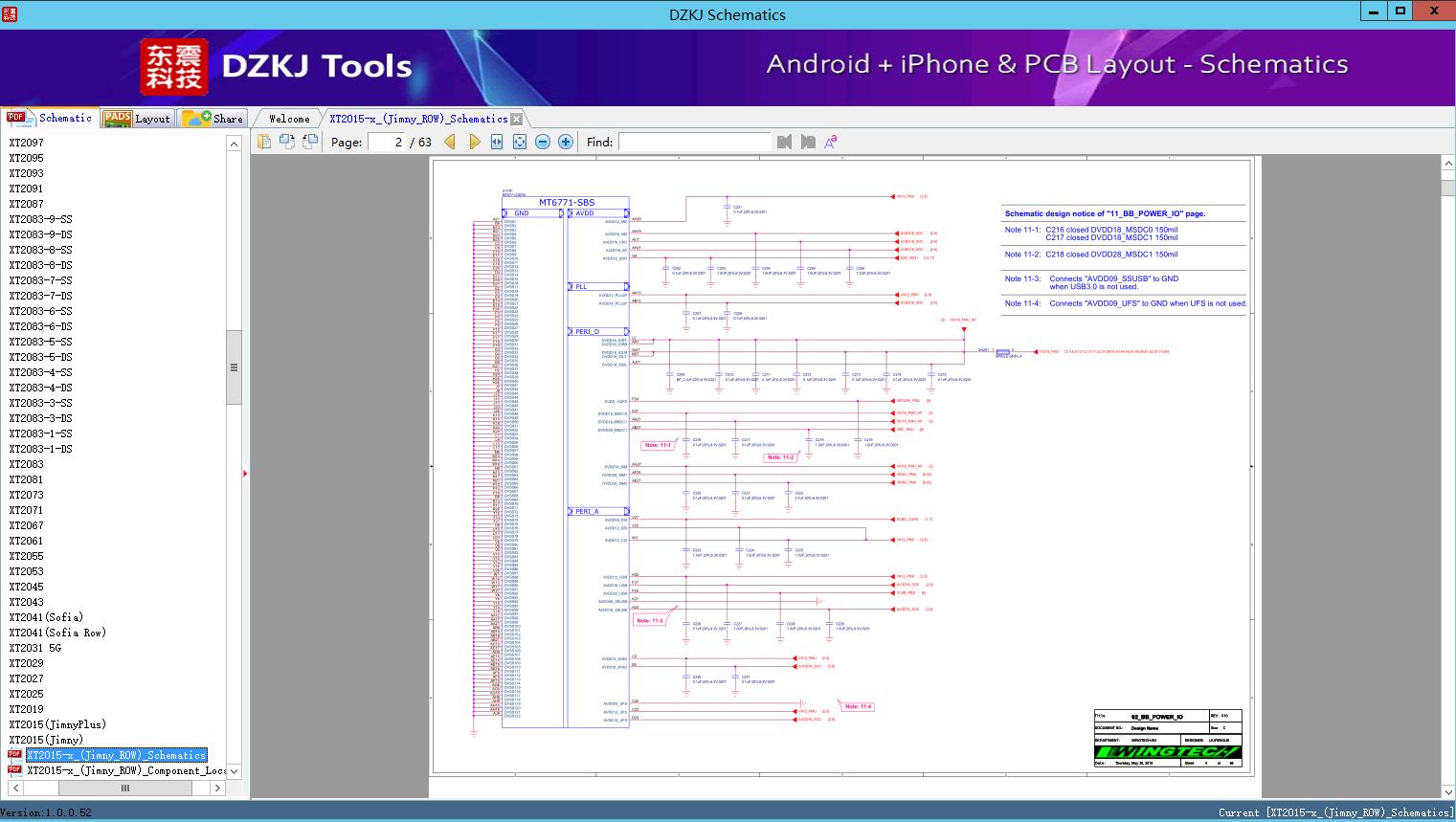Open XT2083-9-SS model entry

[x=40, y=219]
